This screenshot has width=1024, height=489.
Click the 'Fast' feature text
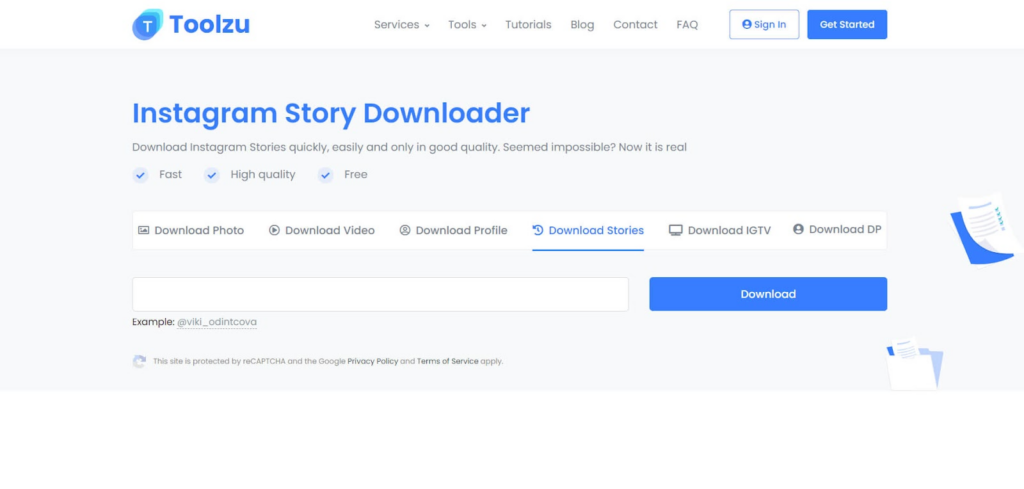tap(170, 175)
